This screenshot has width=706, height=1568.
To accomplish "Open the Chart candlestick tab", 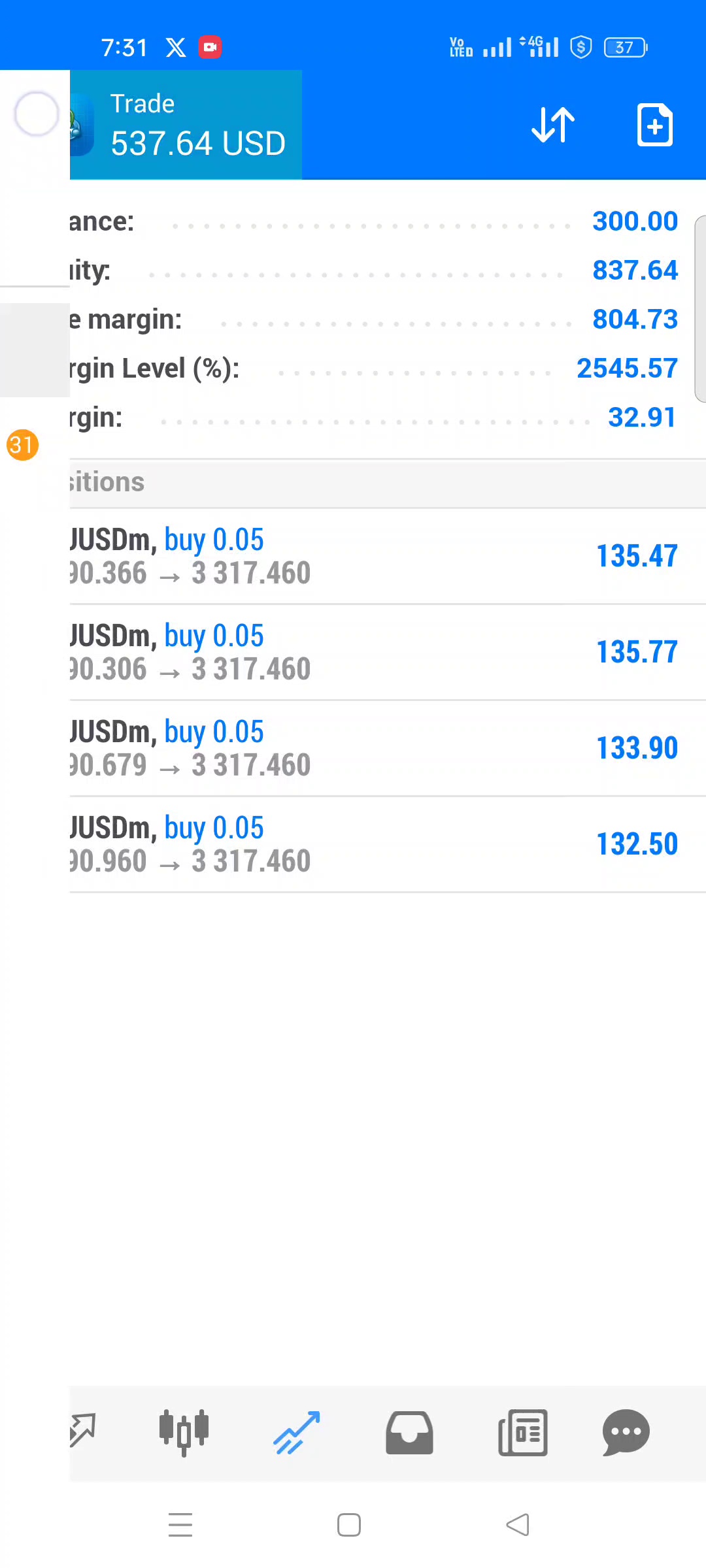I will pos(184,1432).
